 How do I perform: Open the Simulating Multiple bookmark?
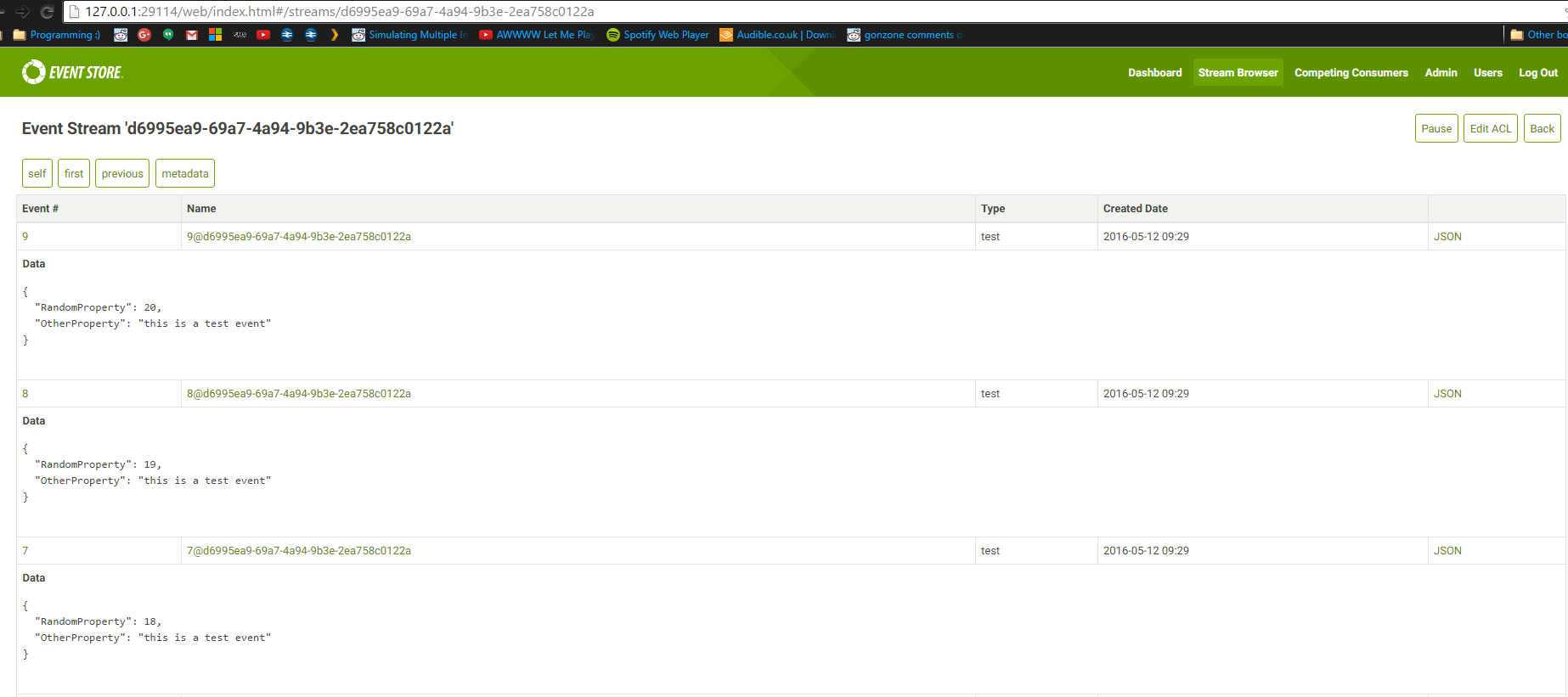click(x=409, y=35)
